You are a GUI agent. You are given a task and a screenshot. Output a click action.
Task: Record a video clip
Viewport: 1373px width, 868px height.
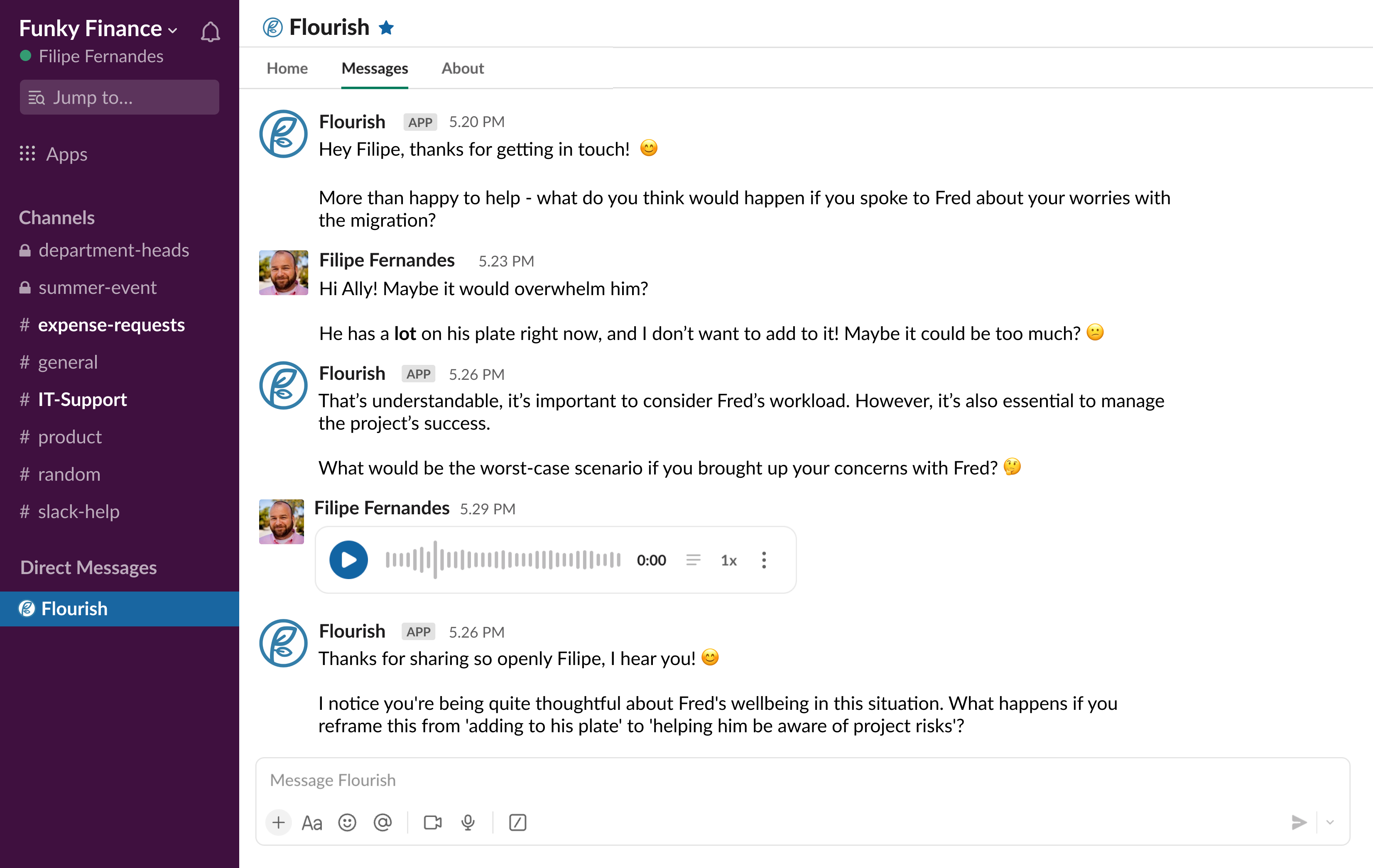[x=433, y=822]
